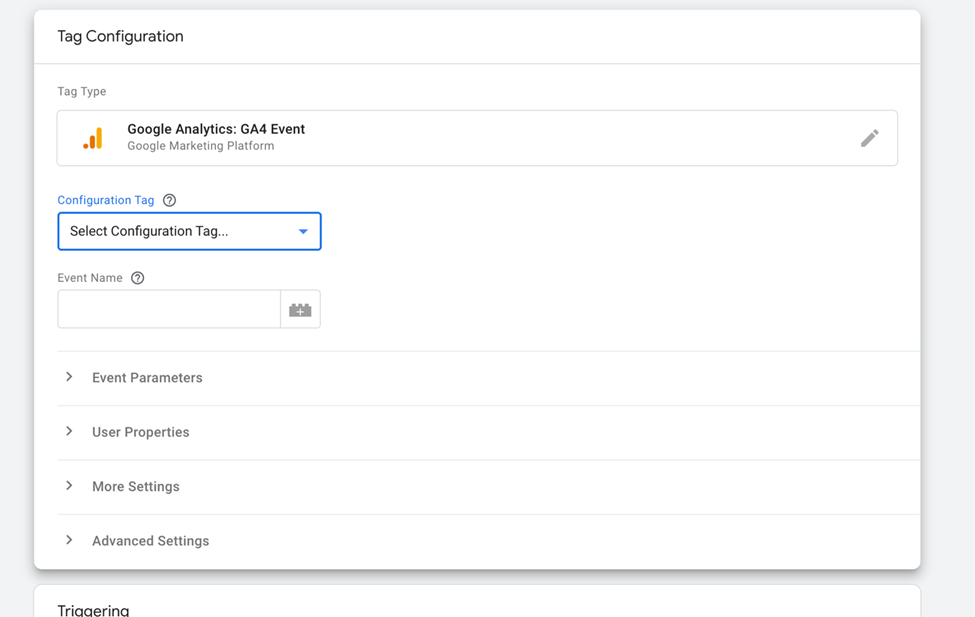Click the chevron beside More Settings

tap(69, 485)
